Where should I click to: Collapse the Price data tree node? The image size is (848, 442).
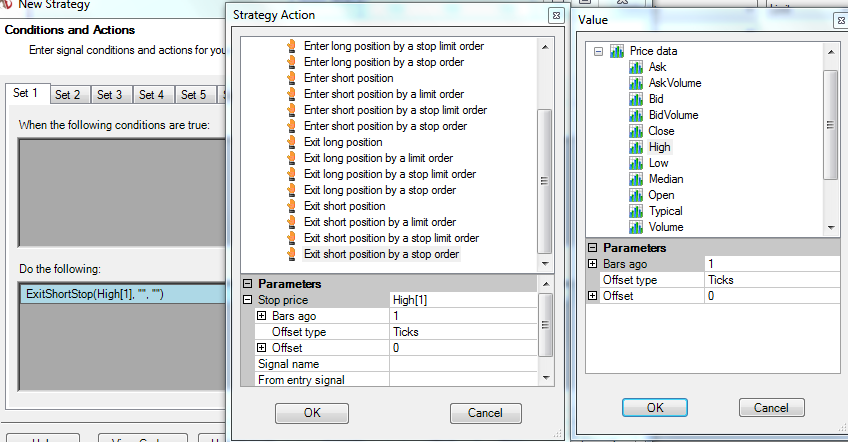[597, 51]
